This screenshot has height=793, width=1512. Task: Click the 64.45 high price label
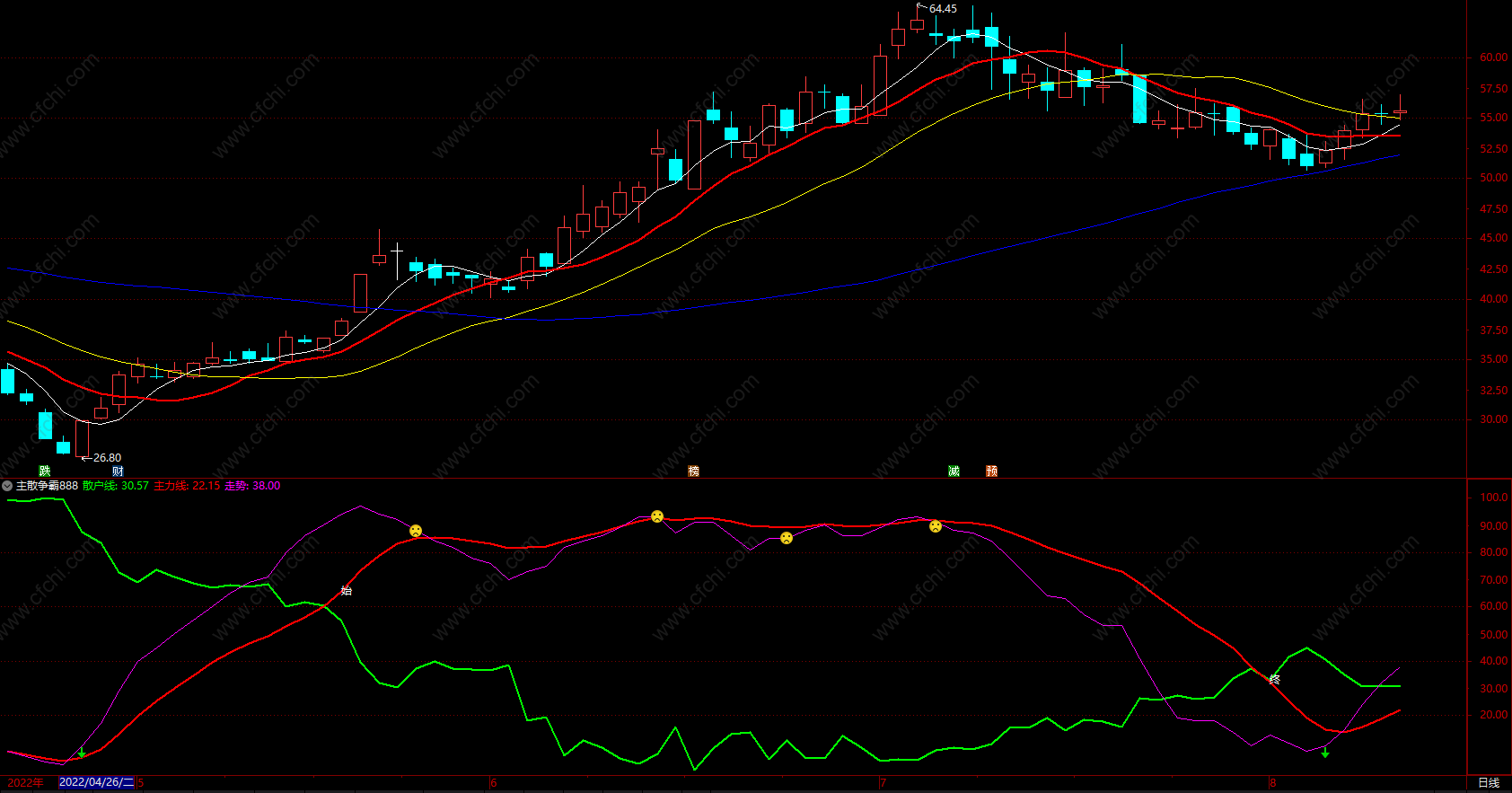pos(943,9)
